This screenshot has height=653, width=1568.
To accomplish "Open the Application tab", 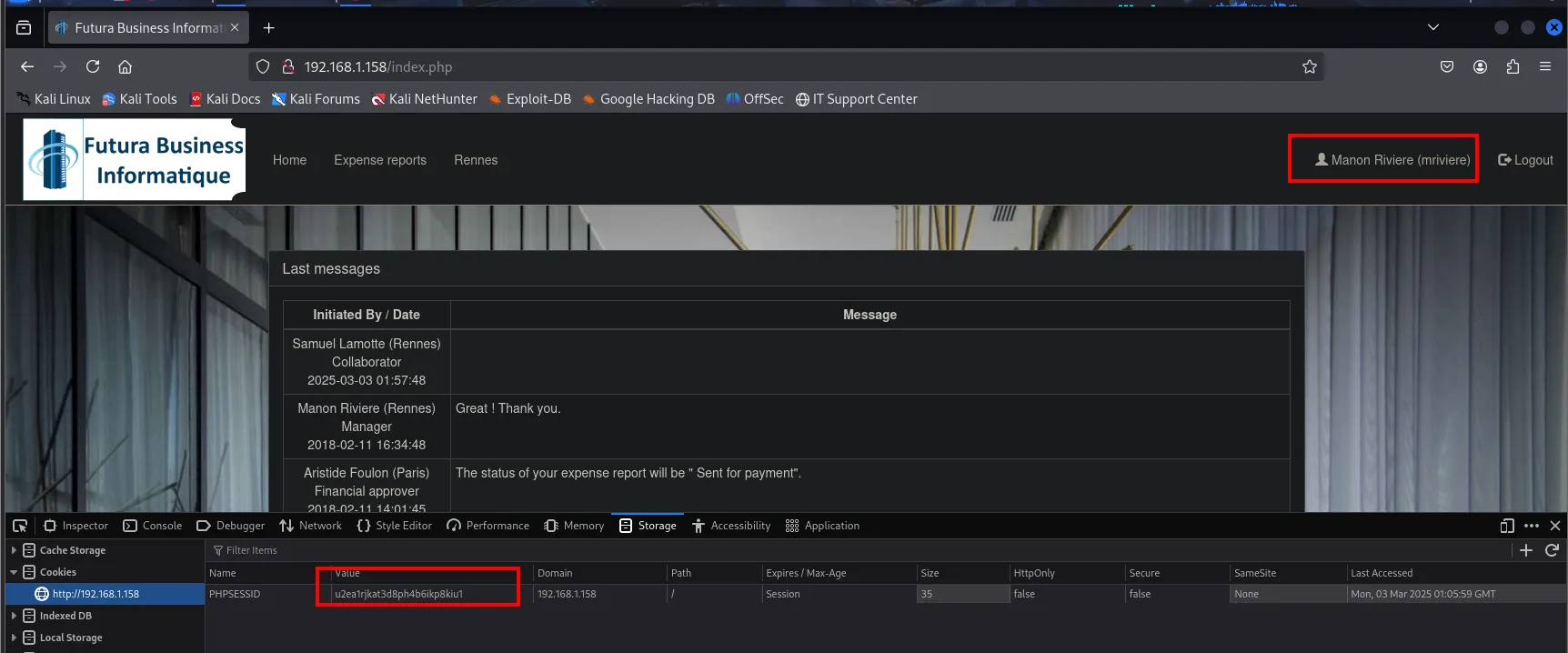I will tap(822, 526).
